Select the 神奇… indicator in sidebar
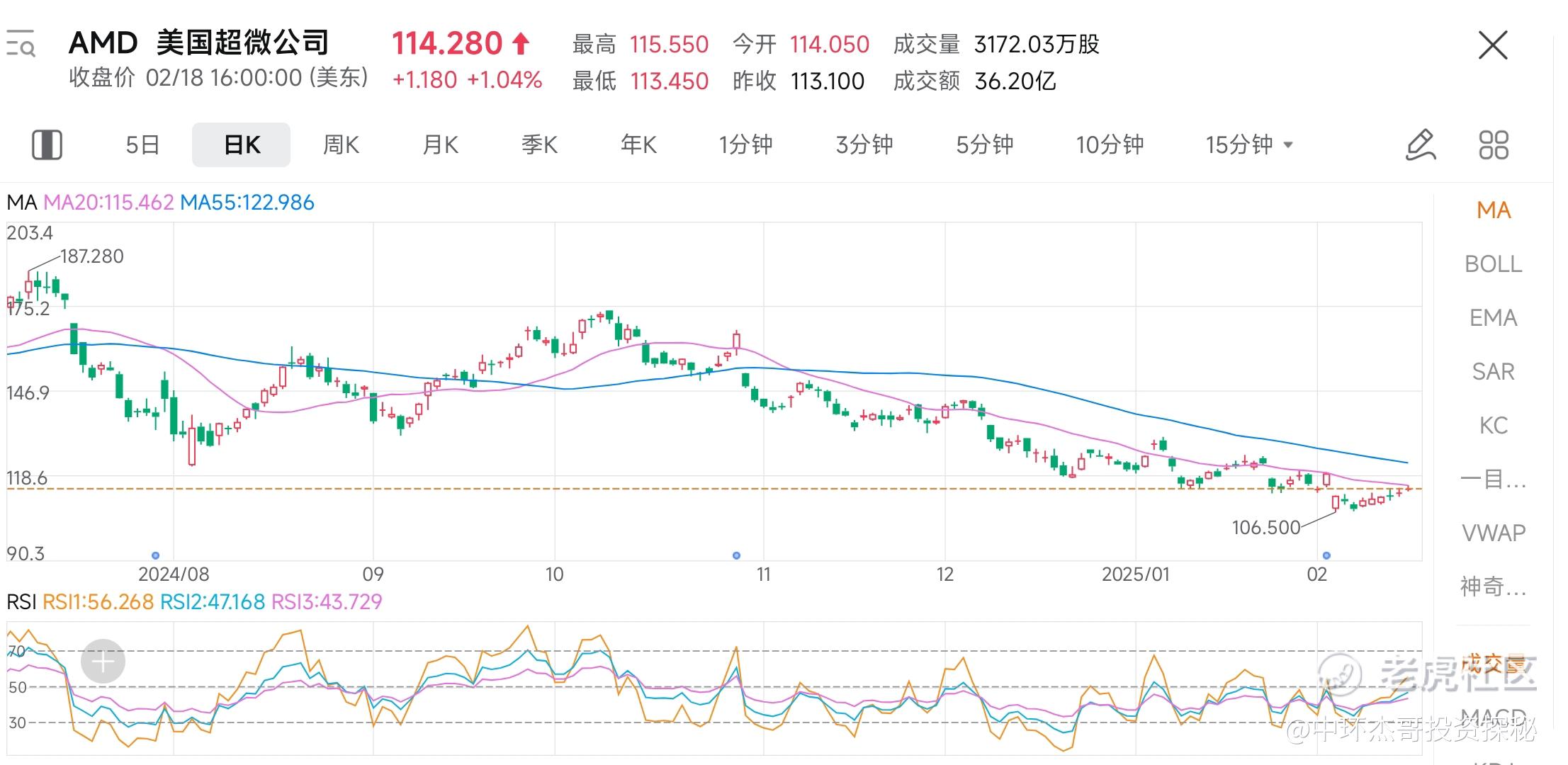Screen dimensions: 1568x765 point(1494,586)
